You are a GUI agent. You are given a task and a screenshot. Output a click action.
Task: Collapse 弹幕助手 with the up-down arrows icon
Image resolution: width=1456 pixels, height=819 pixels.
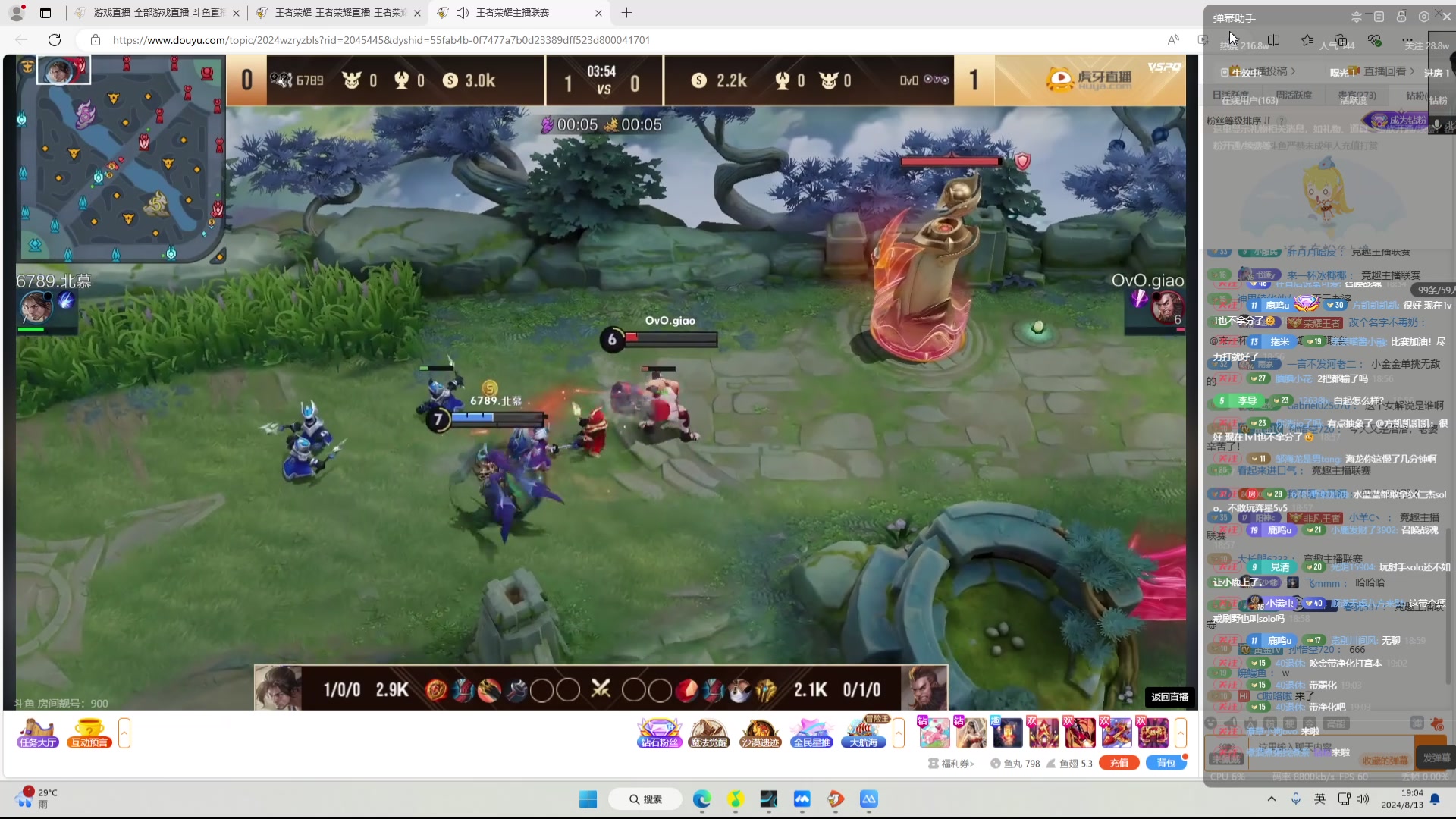(1357, 17)
